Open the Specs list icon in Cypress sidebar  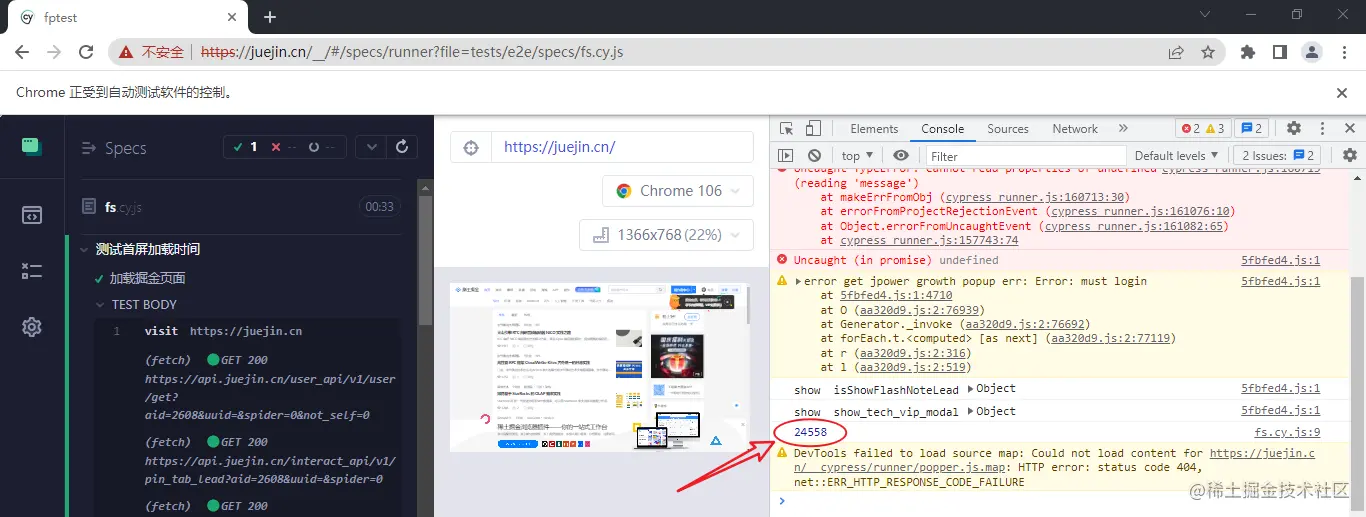(x=32, y=214)
